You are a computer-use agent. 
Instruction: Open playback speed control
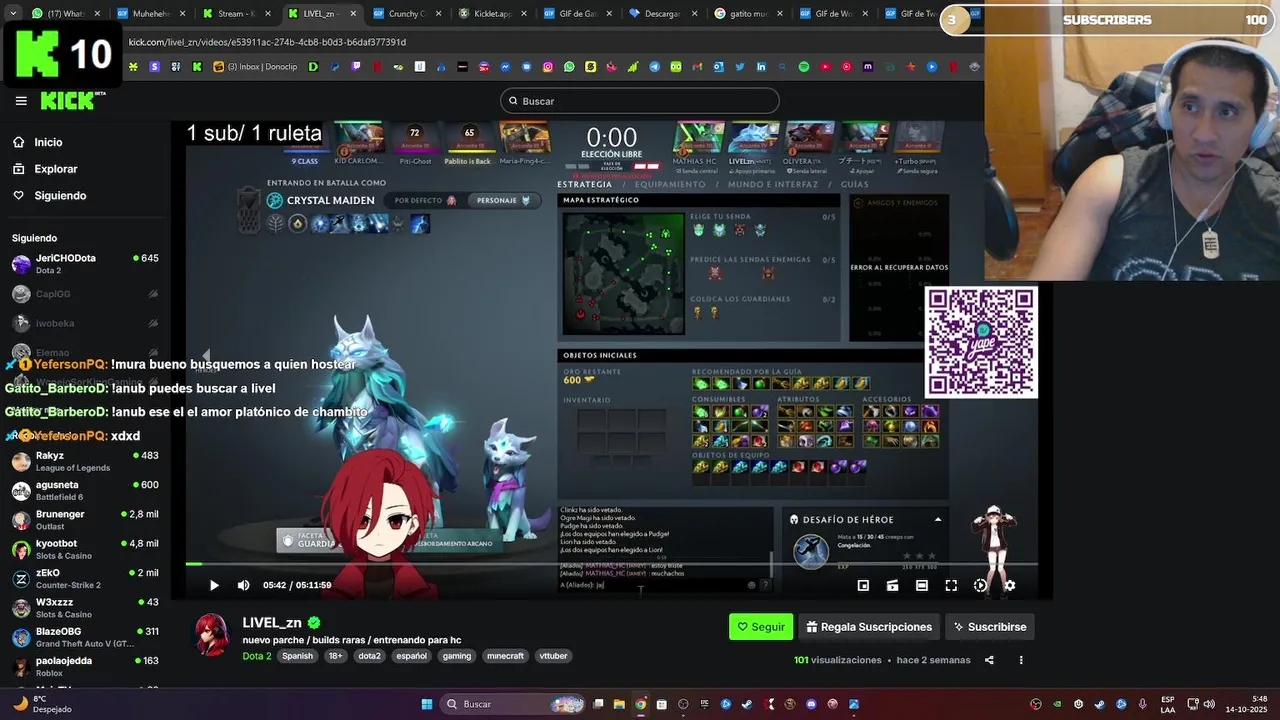[x=980, y=585]
